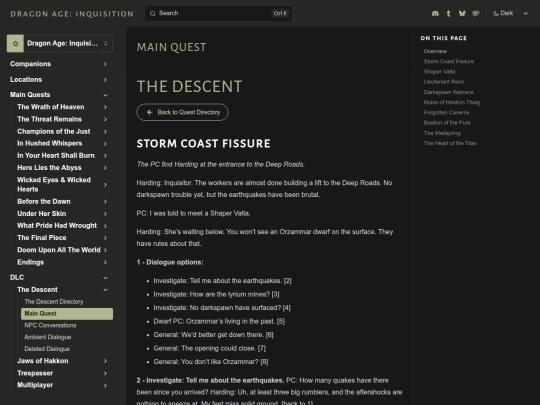This screenshot has height=405, width=540.
Task: Click Back to Quest Directory button
Action: point(183,112)
